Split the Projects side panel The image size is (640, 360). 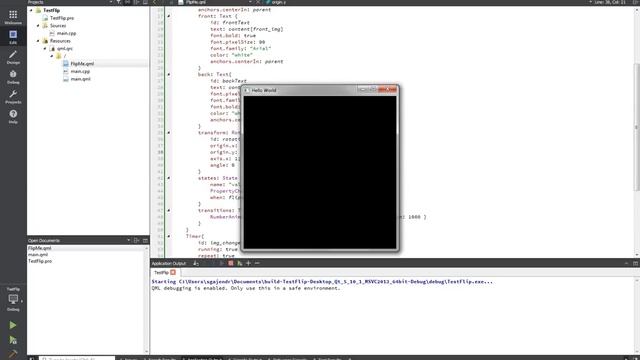point(137,2)
